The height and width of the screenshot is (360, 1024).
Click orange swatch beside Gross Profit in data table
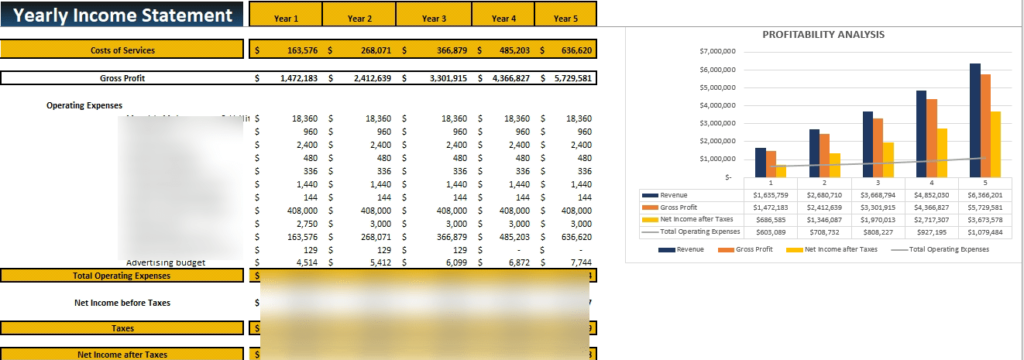pos(650,207)
